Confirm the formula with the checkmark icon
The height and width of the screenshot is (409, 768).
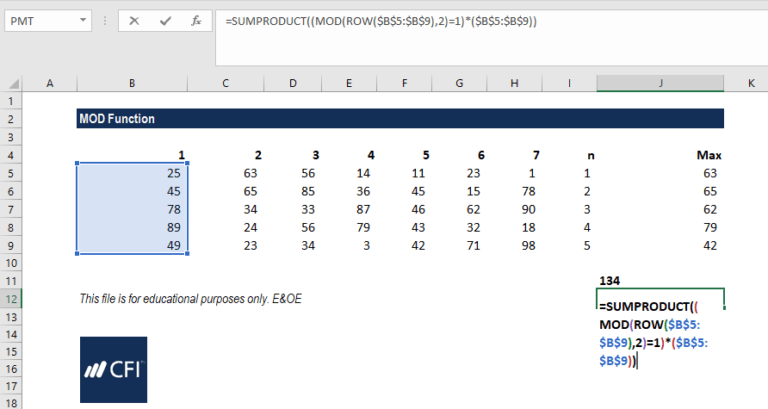coord(166,21)
